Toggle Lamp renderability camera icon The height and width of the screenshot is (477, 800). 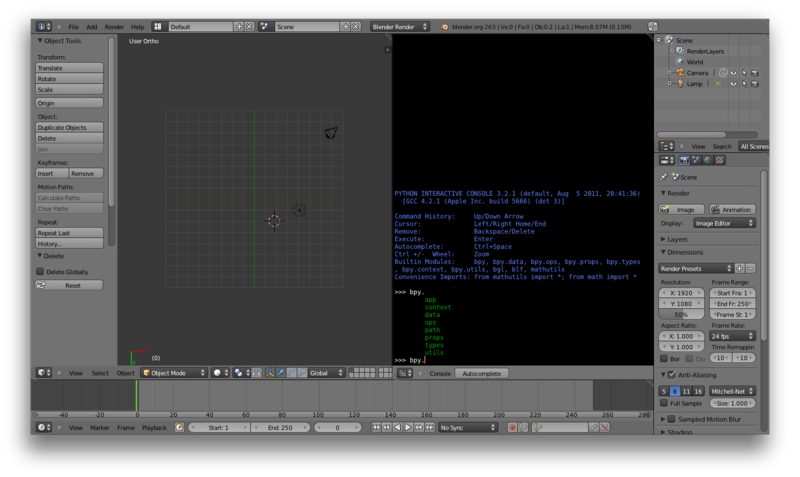(x=755, y=84)
